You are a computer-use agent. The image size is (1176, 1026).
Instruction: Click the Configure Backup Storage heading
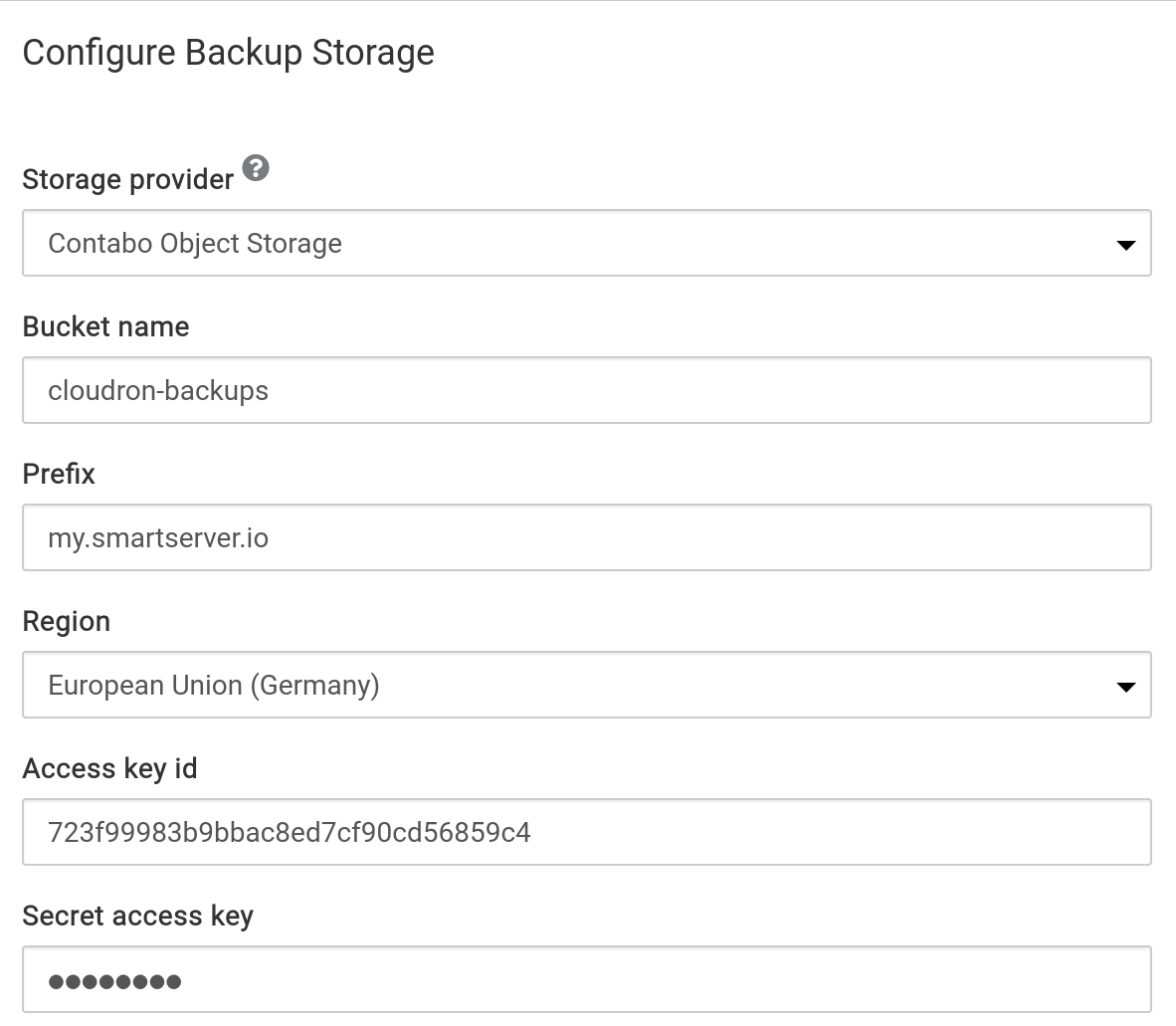[x=228, y=53]
